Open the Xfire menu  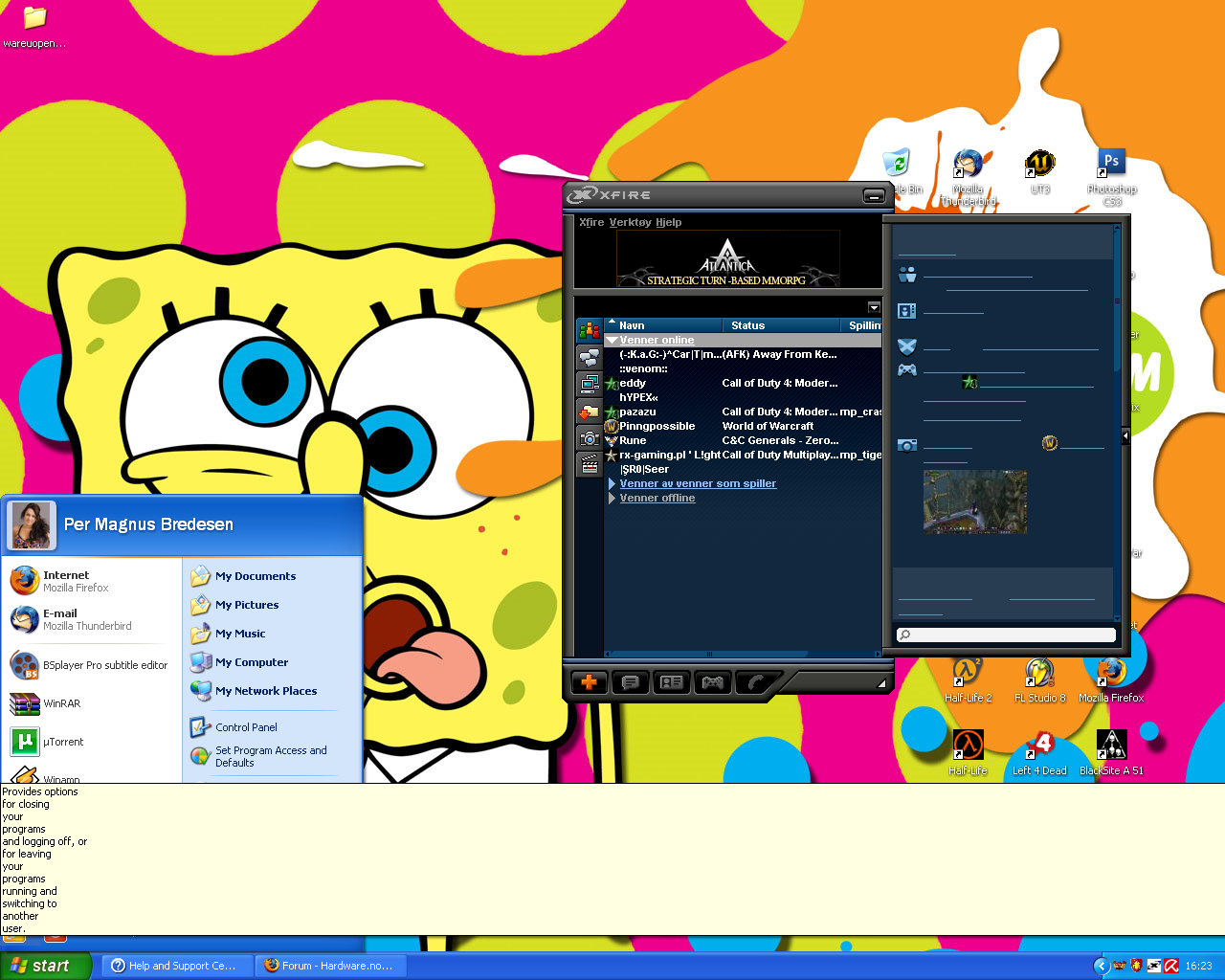tap(591, 222)
